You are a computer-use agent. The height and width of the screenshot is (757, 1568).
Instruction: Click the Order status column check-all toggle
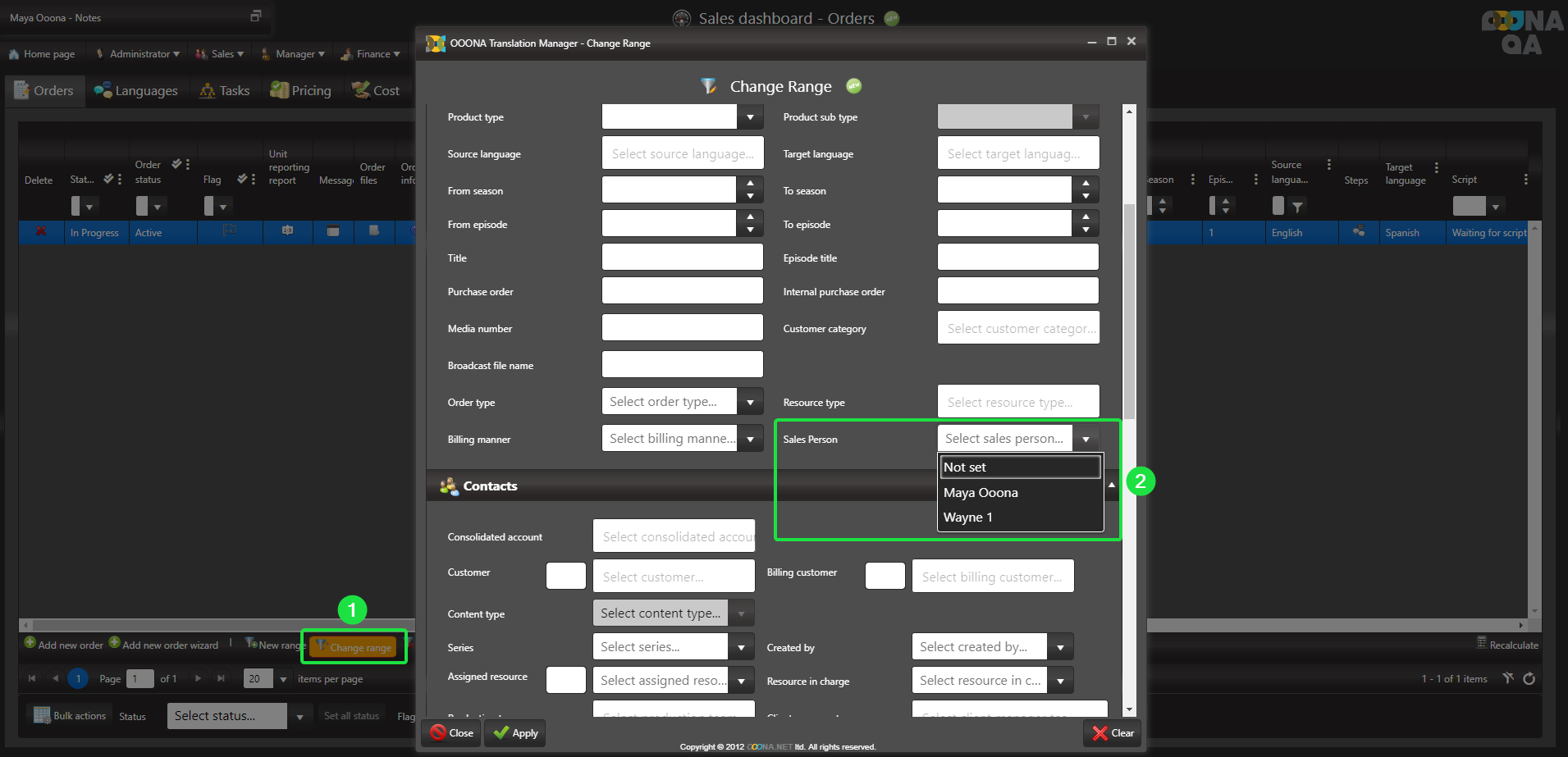pos(176,164)
